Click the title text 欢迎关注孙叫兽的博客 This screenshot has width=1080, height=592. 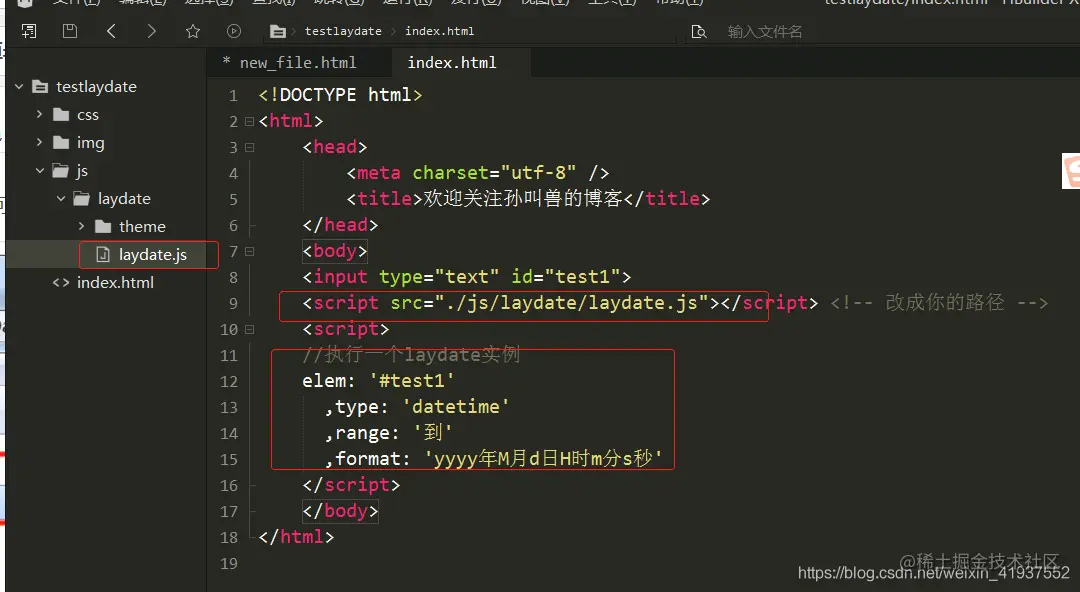click(x=523, y=198)
